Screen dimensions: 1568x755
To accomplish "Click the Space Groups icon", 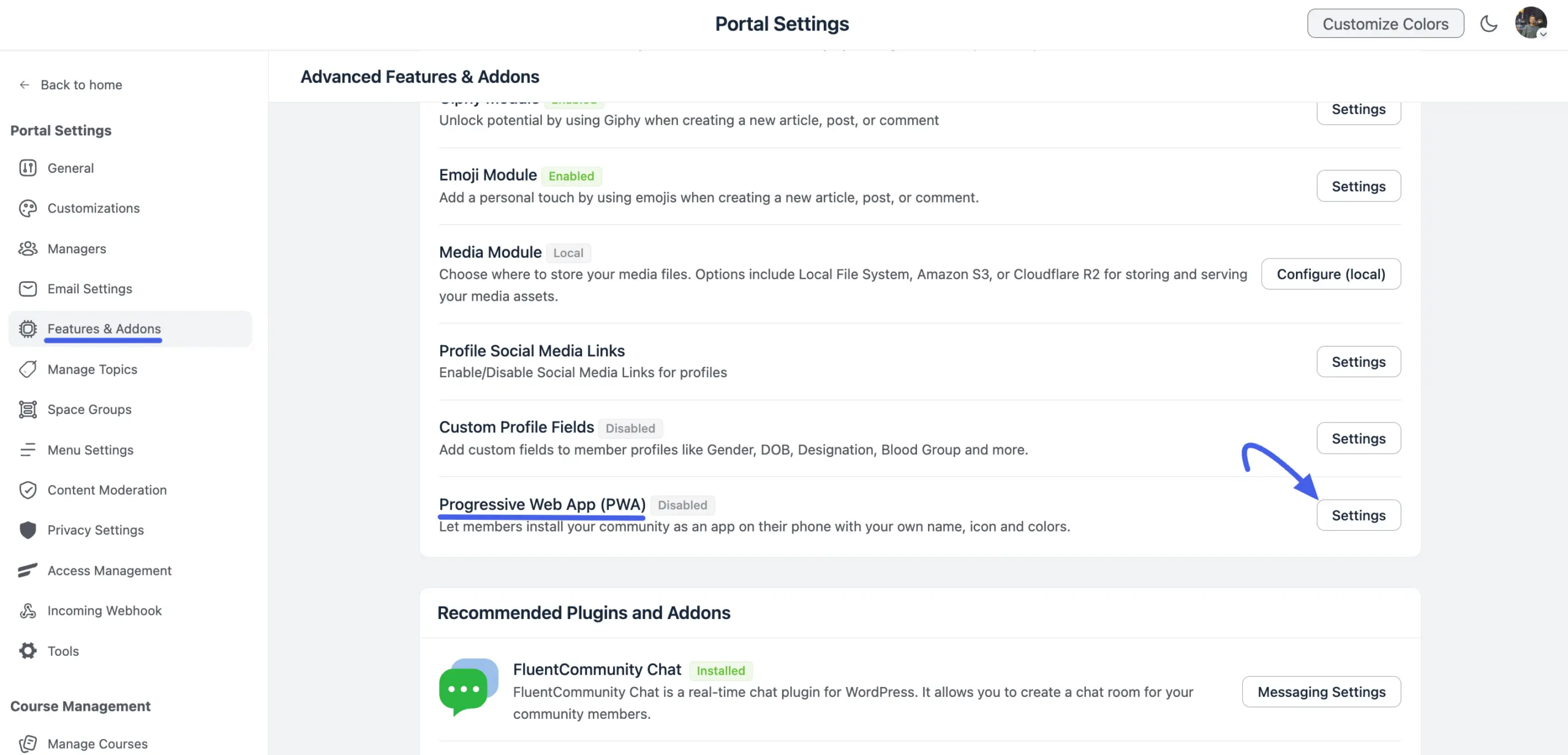I will tap(28, 409).
